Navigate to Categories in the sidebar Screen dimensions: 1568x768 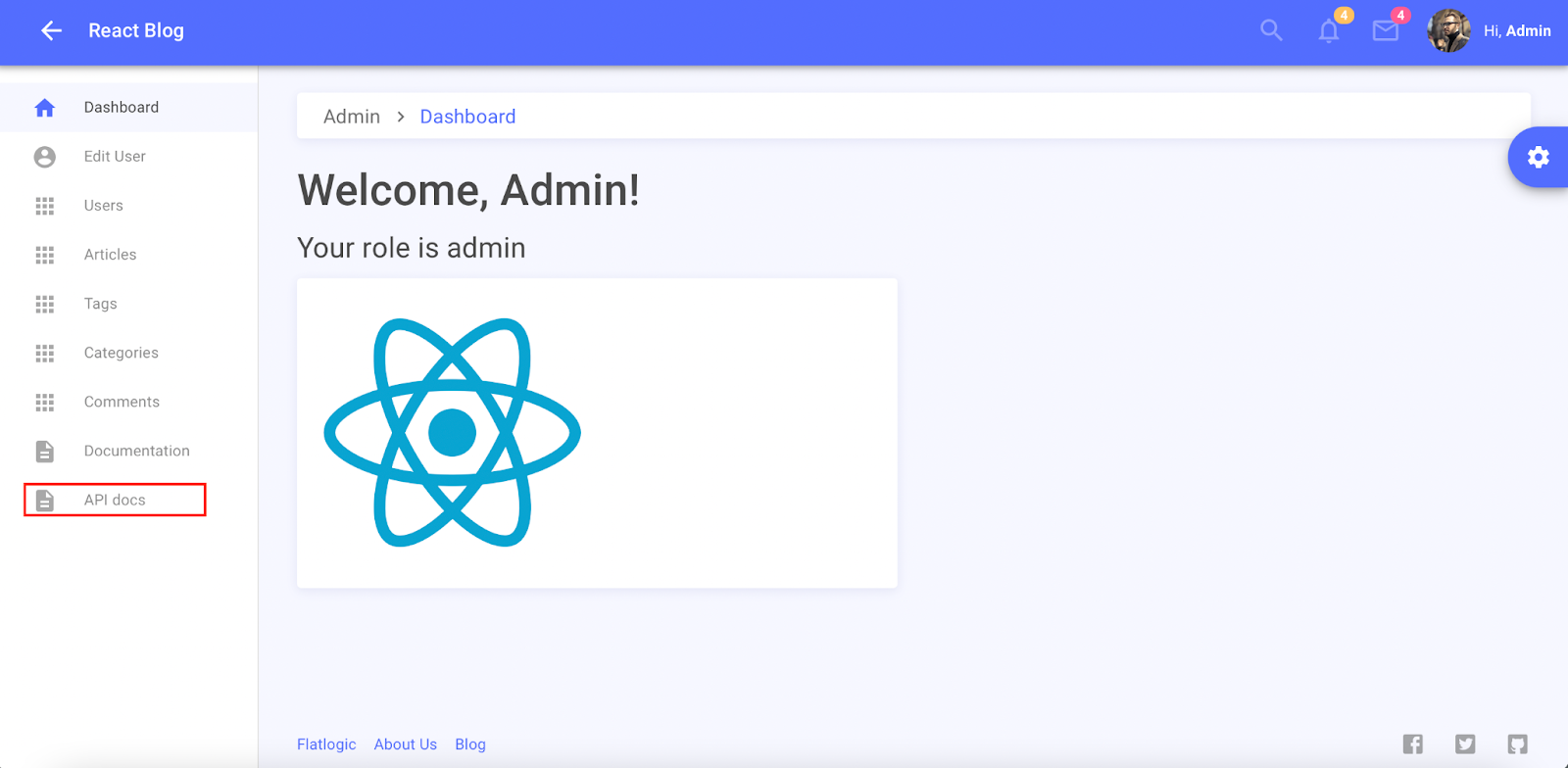(x=128, y=353)
